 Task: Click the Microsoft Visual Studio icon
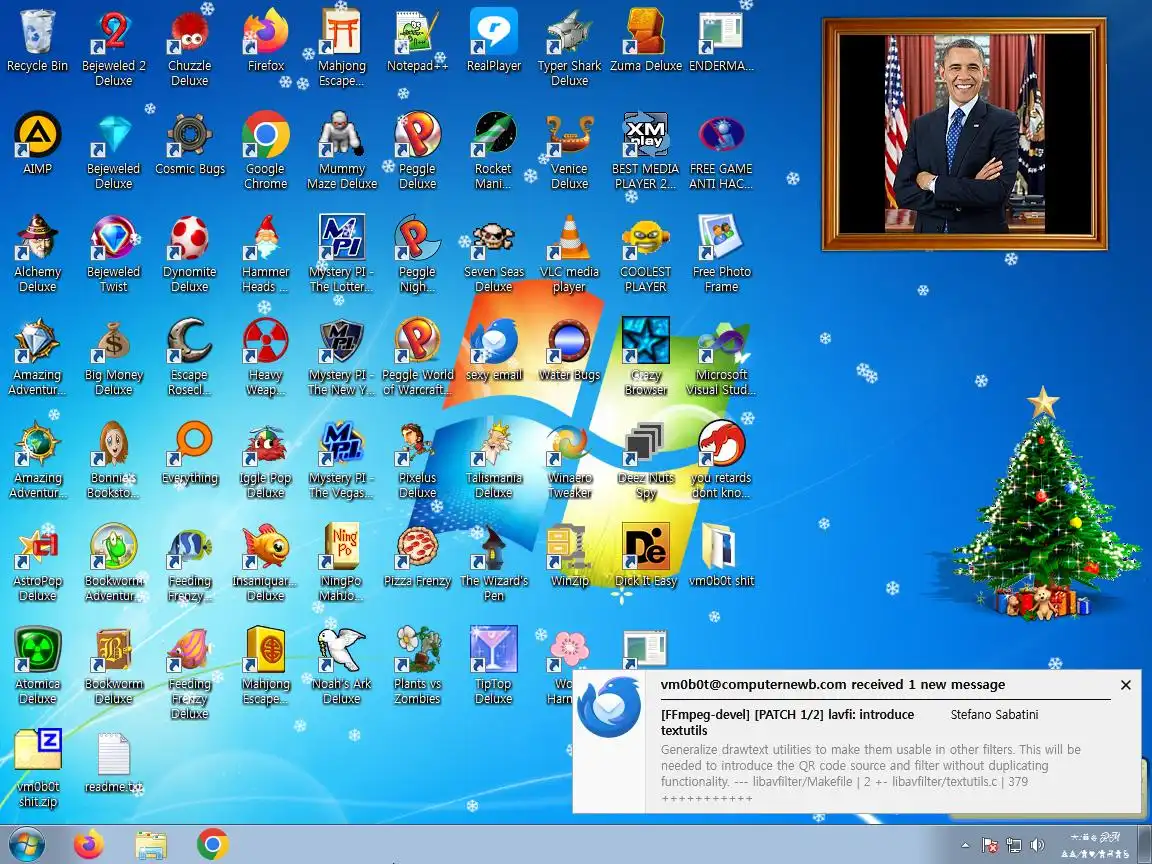point(721,357)
